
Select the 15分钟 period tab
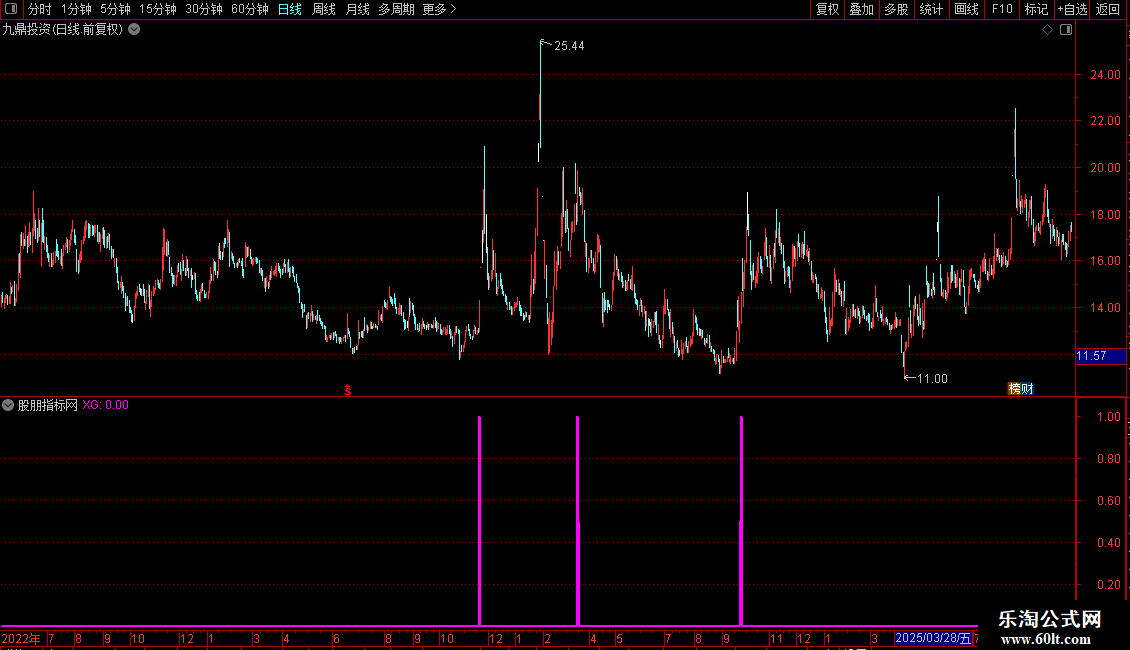click(158, 9)
